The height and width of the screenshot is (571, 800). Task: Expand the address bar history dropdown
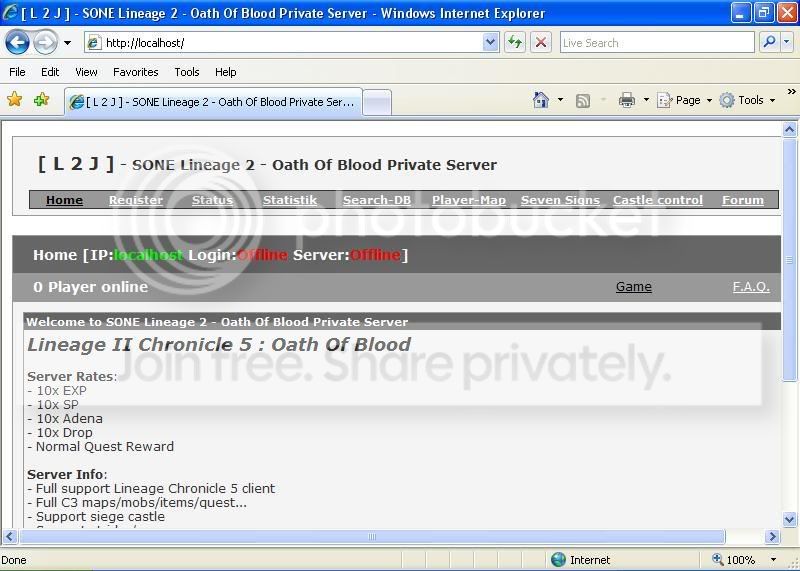[x=490, y=43]
